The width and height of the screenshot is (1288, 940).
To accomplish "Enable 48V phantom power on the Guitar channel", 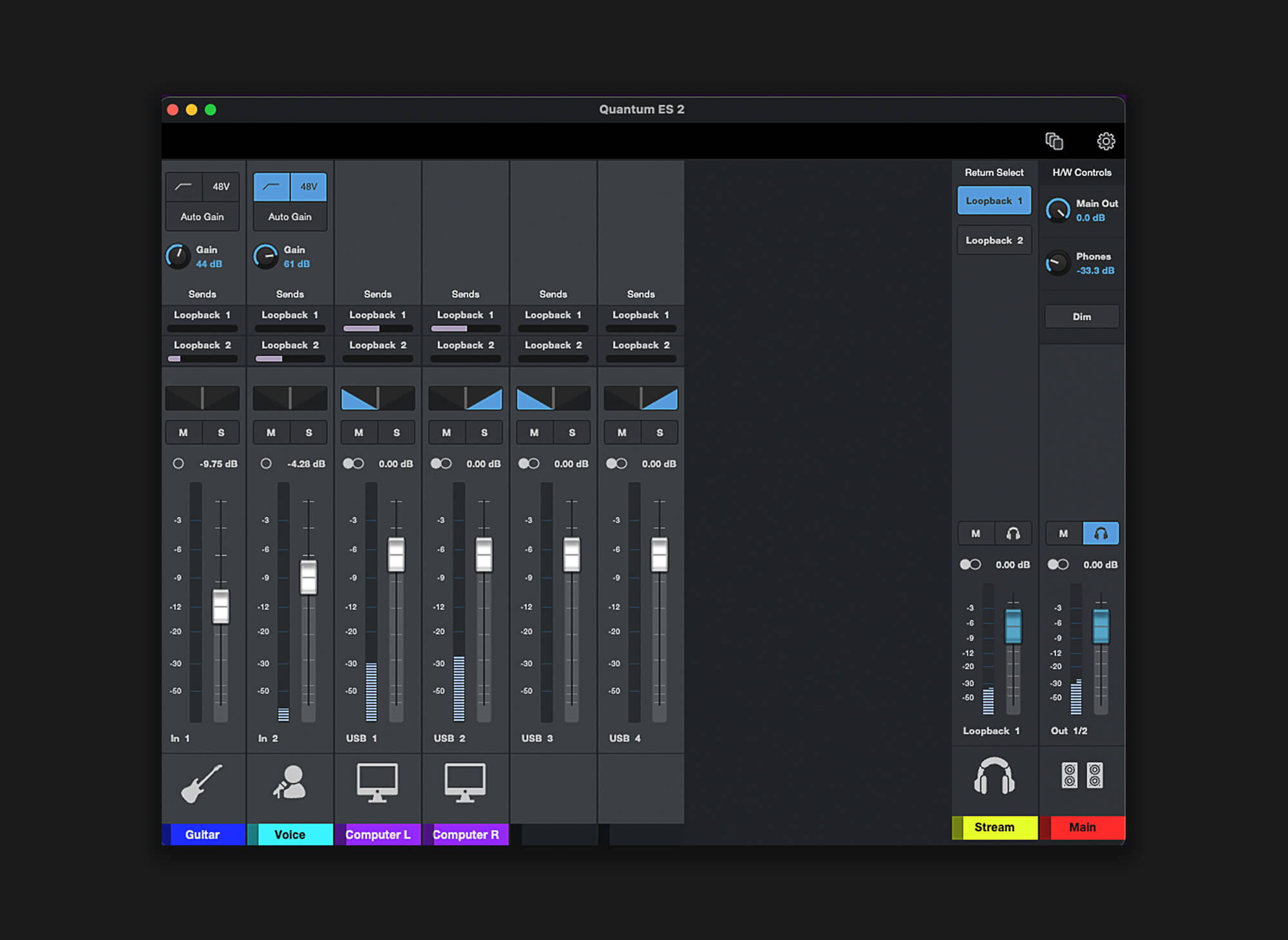I will [221, 186].
